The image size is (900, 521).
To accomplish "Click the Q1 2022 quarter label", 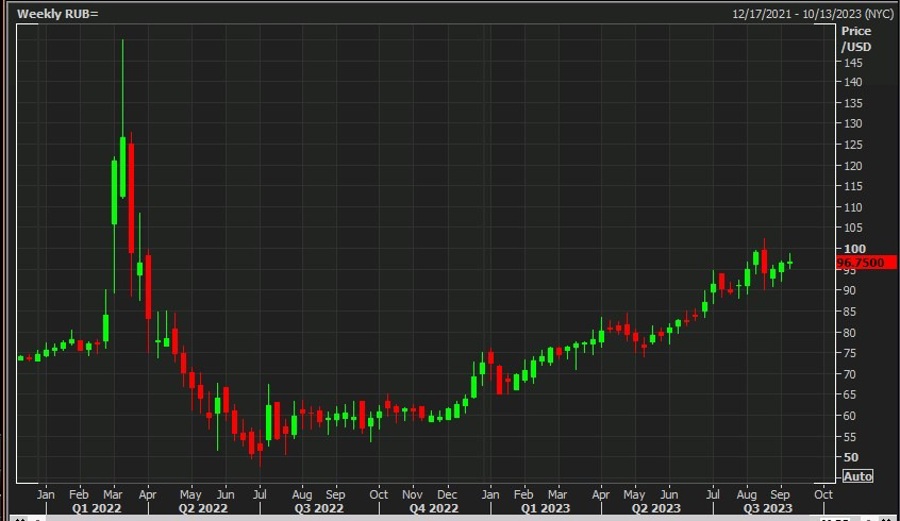I will [96, 508].
